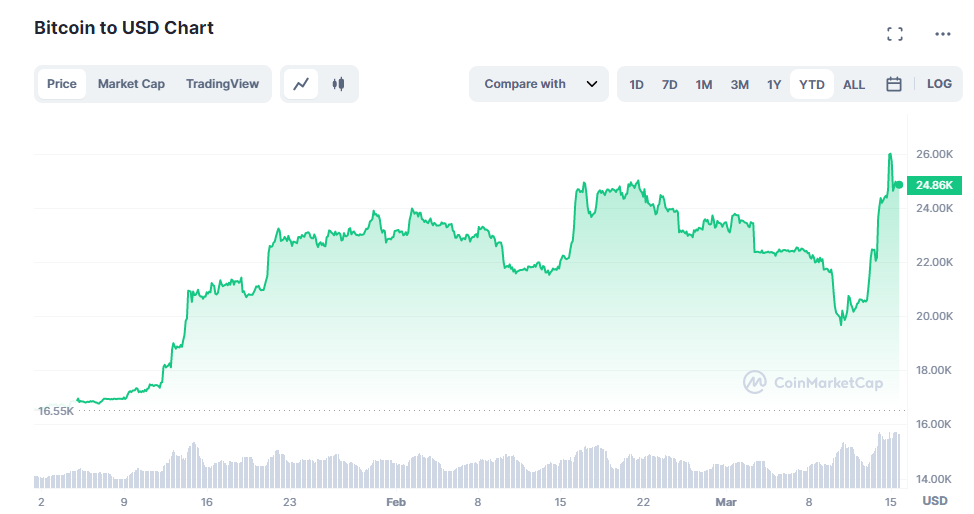
Task: Set time range to 1M
Action: tap(703, 85)
